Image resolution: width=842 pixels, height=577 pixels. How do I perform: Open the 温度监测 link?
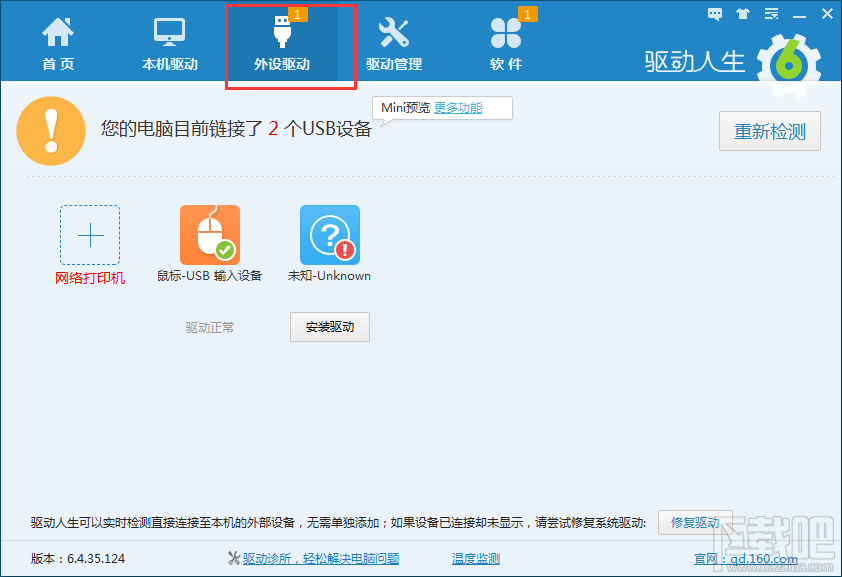(476, 559)
